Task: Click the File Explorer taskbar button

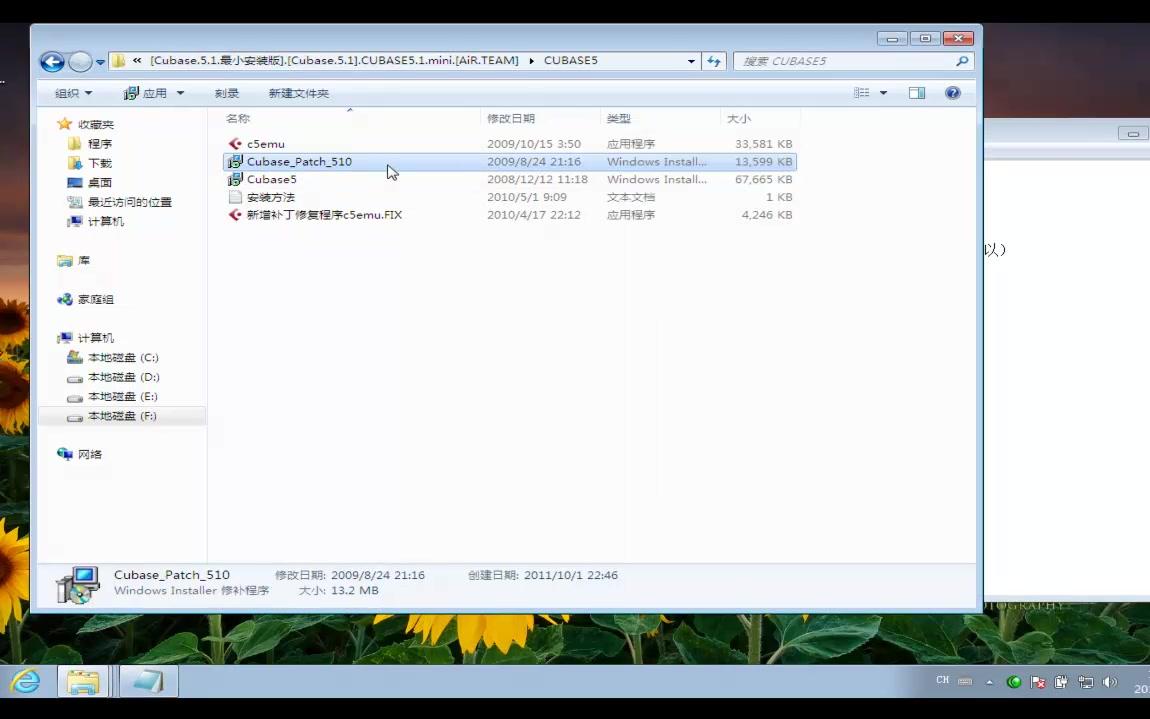Action: tap(83, 682)
